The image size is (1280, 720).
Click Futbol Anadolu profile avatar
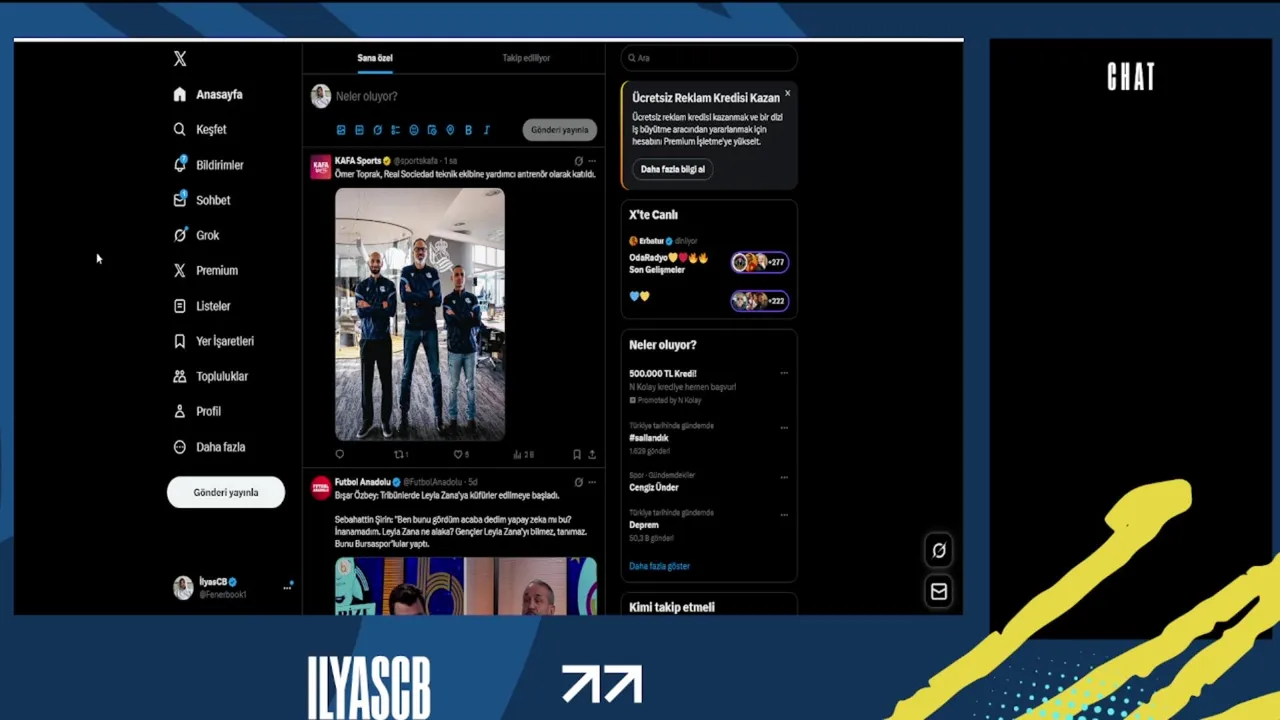321,487
